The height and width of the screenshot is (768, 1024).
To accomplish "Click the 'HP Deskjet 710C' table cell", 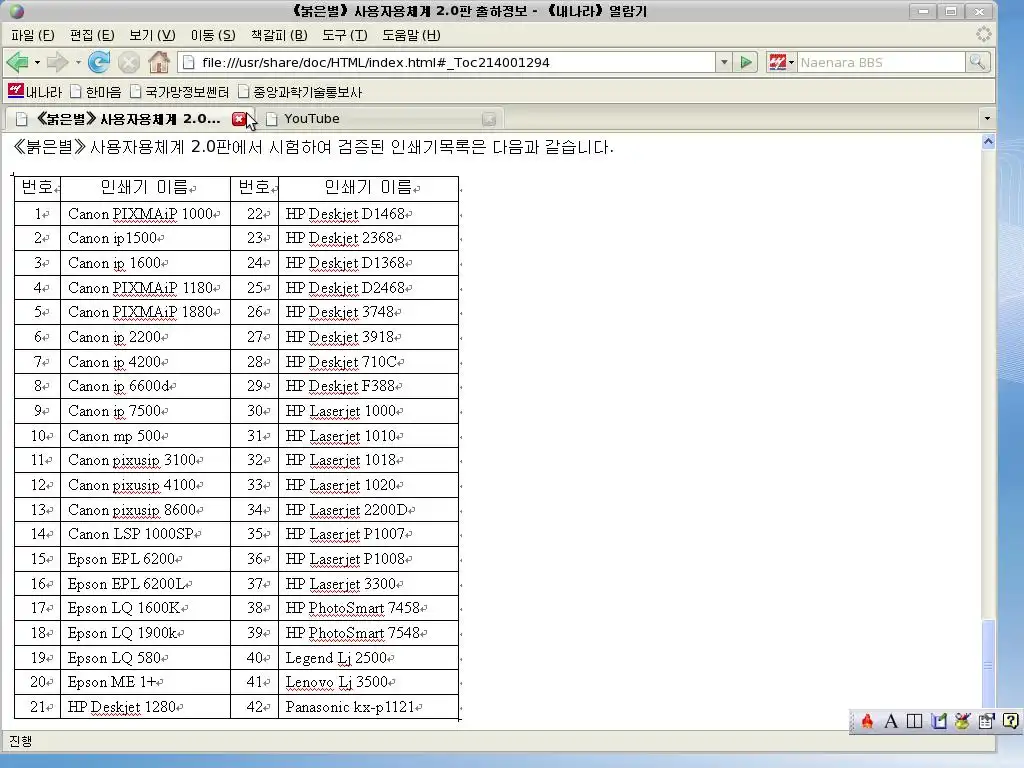I will (x=368, y=362).
